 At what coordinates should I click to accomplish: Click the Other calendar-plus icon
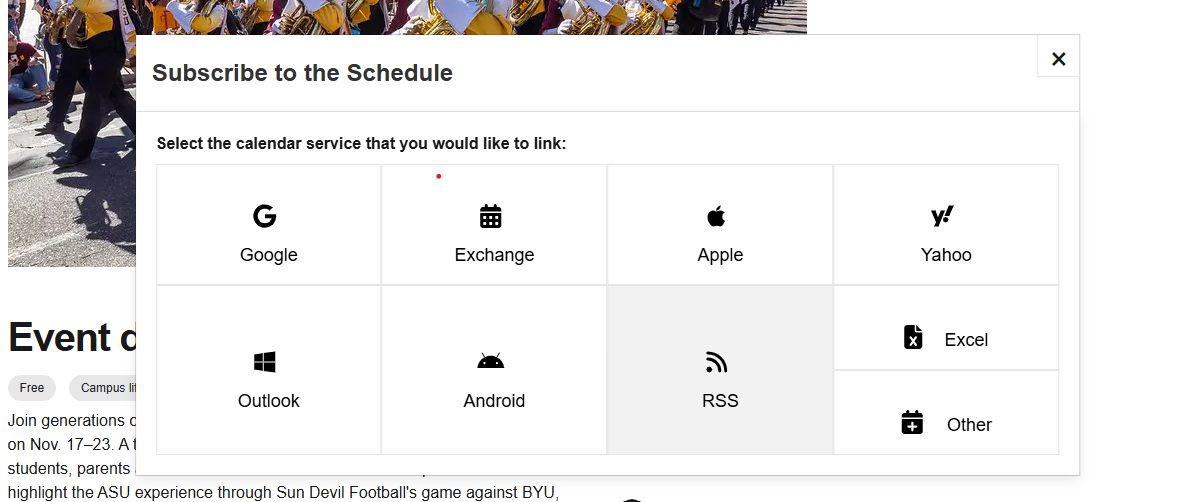[911, 422]
